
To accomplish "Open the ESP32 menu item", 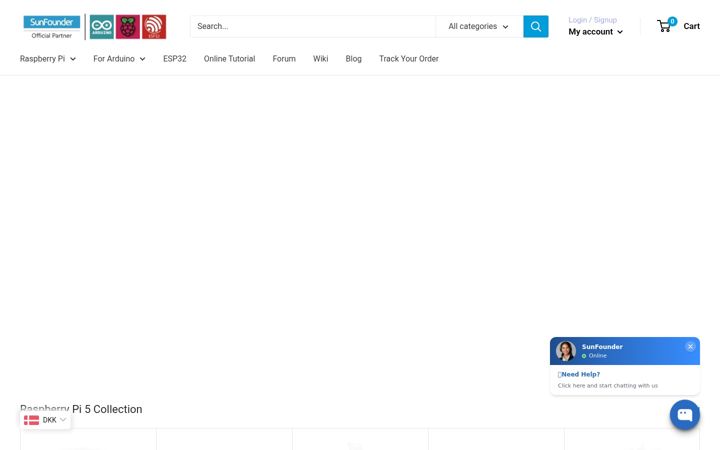I will [x=174, y=59].
